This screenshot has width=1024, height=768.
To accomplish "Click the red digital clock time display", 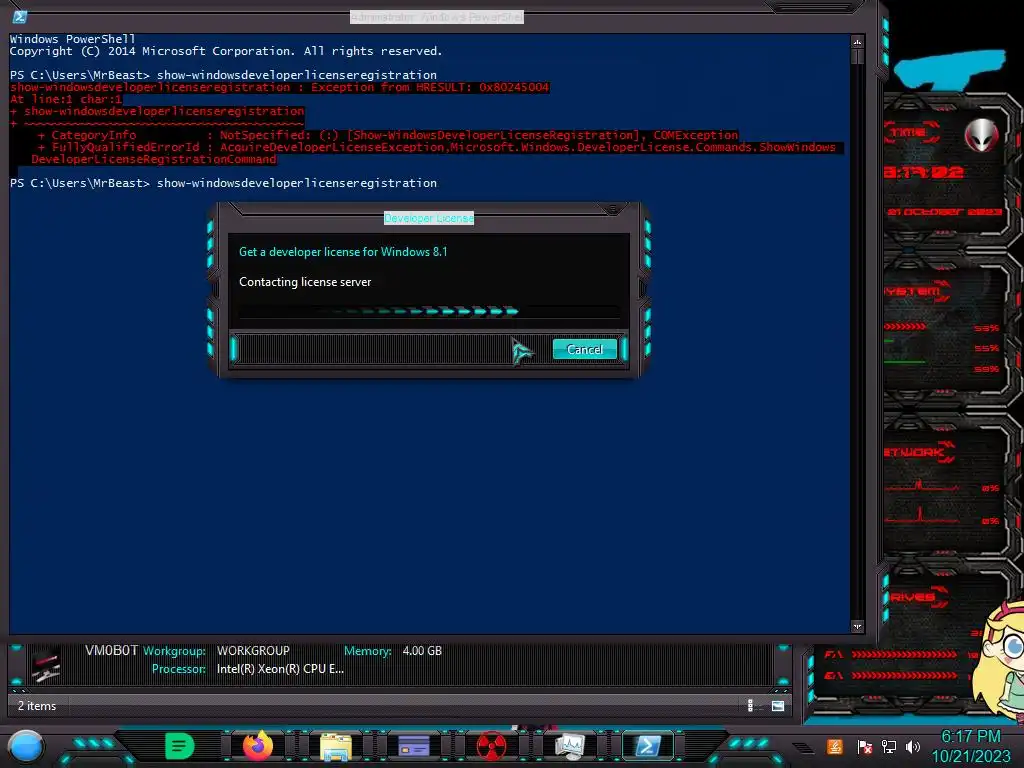I will [x=923, y=172].
